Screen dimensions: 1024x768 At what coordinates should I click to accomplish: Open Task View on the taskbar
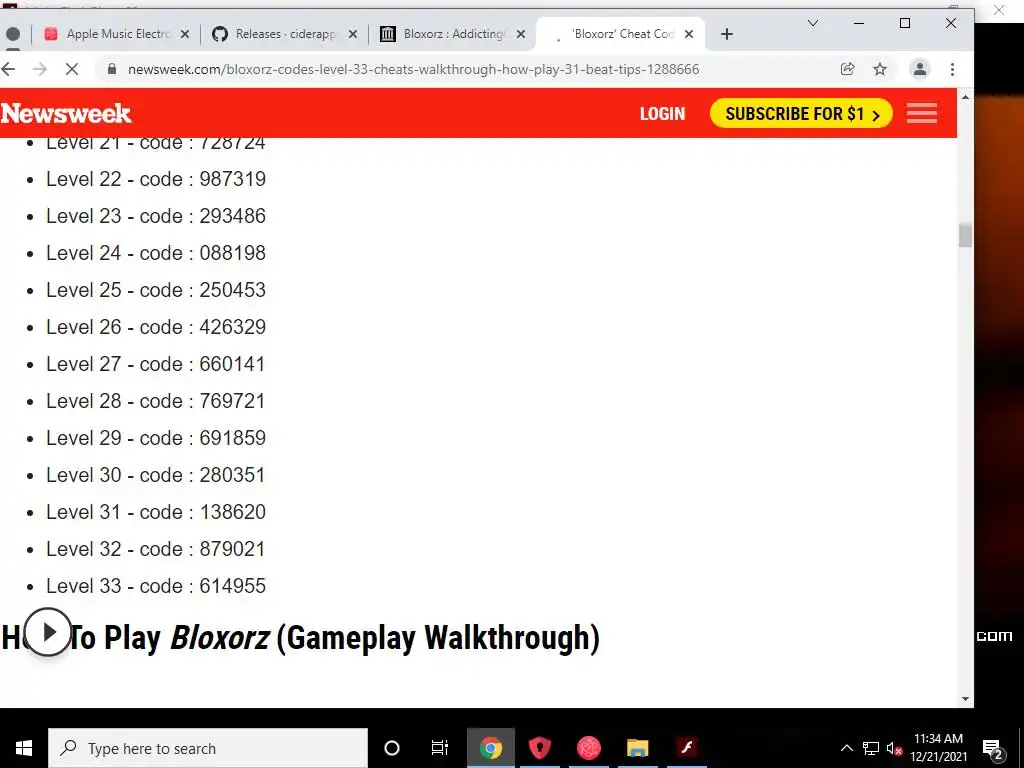pyautogui.click(x=440, y=748)
